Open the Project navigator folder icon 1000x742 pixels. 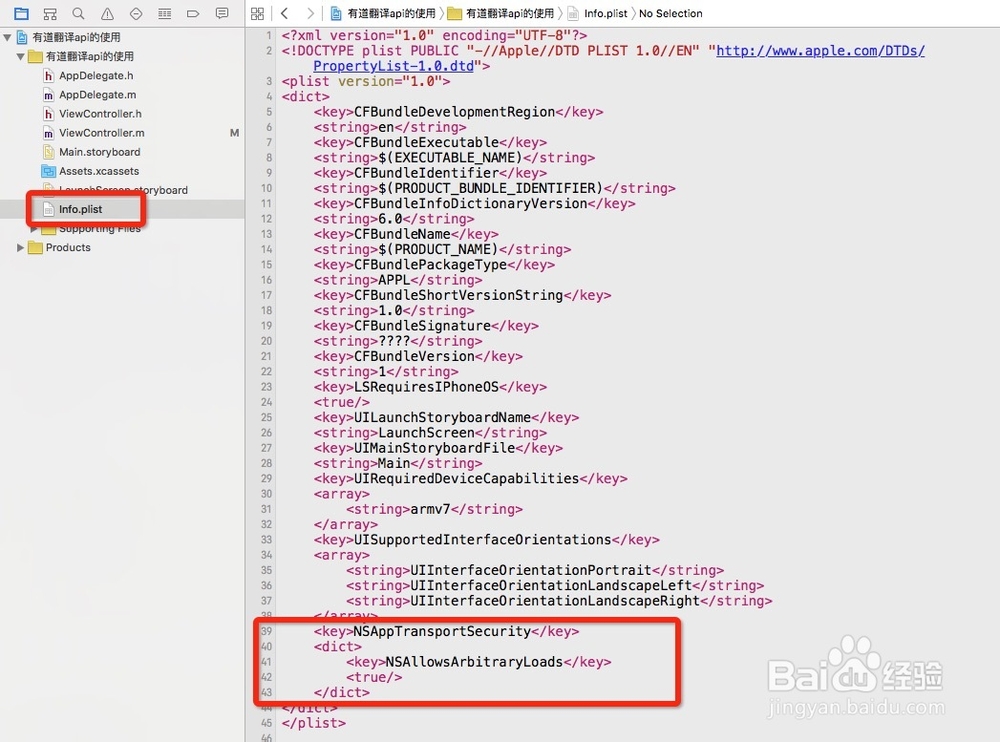pyautogui.click(x=21, y=13)
